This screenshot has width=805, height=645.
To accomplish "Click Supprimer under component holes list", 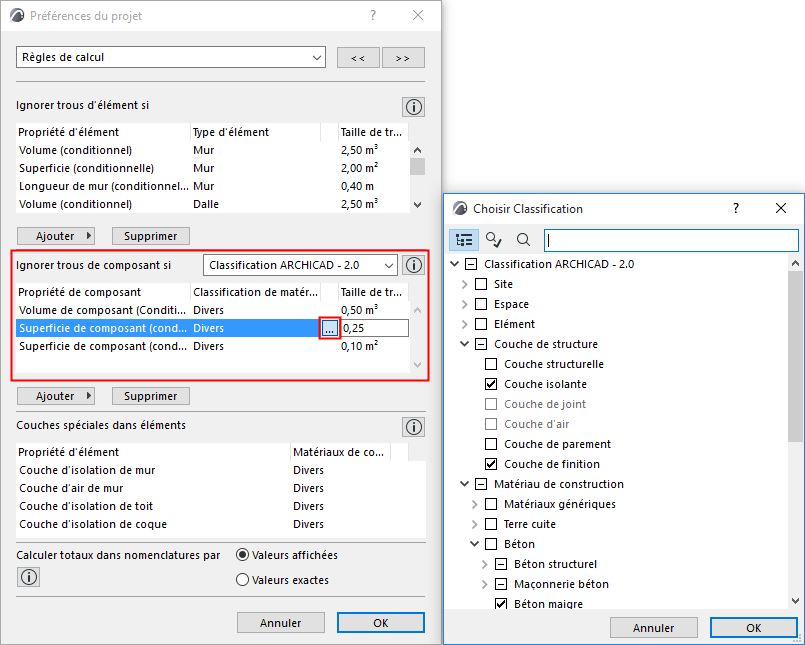I will (151, 396).
